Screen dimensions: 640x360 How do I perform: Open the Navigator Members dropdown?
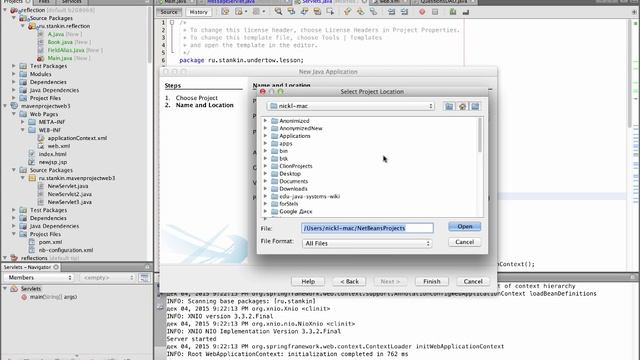click(39, 278)
